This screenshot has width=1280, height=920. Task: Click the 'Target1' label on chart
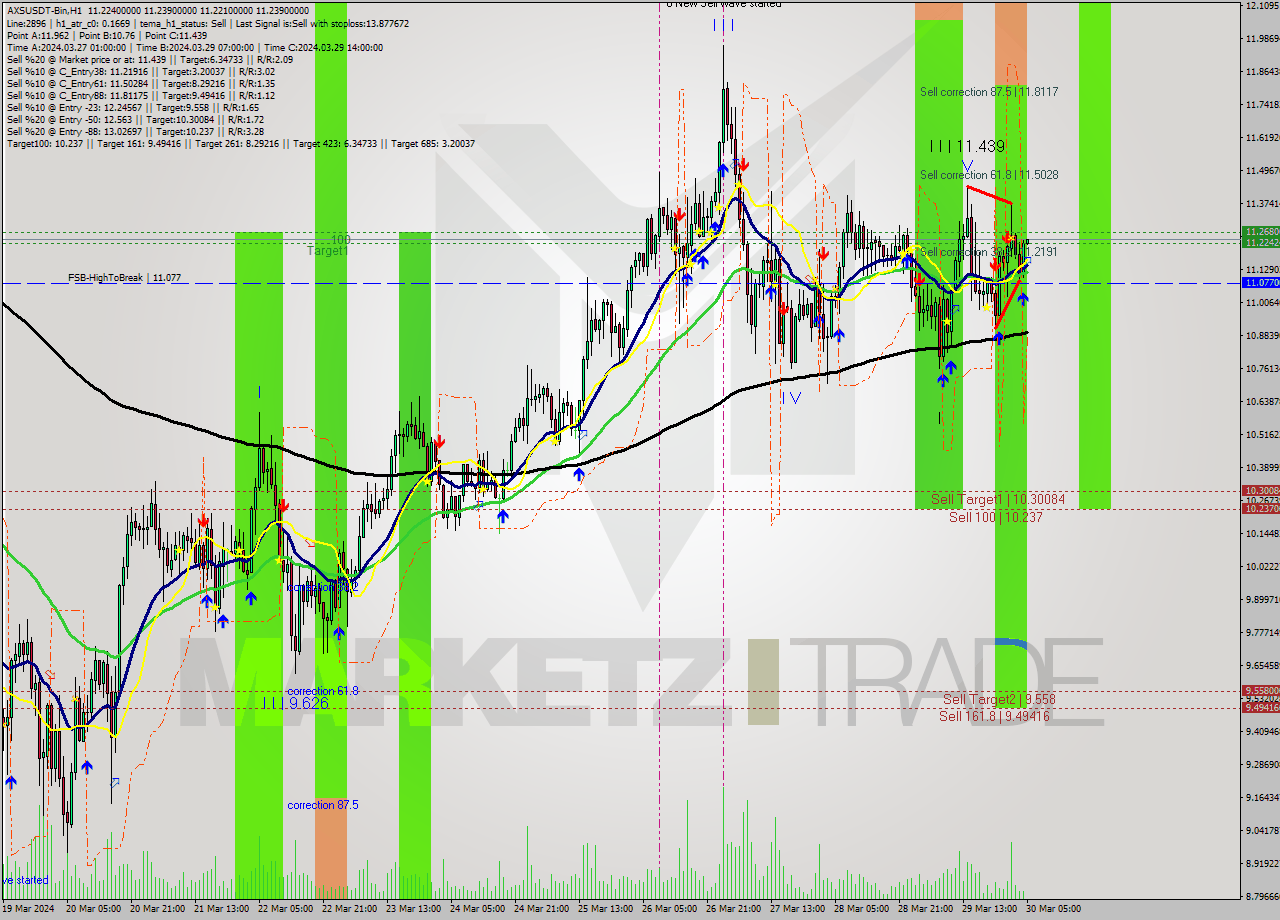click(x=327, y=252)
